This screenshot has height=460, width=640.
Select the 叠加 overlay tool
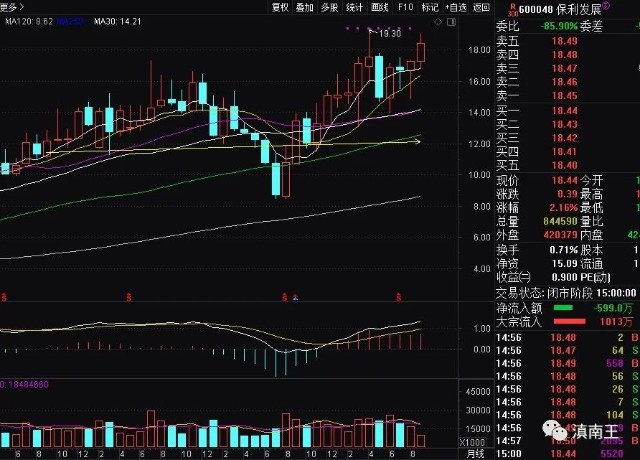coord(304,7)
